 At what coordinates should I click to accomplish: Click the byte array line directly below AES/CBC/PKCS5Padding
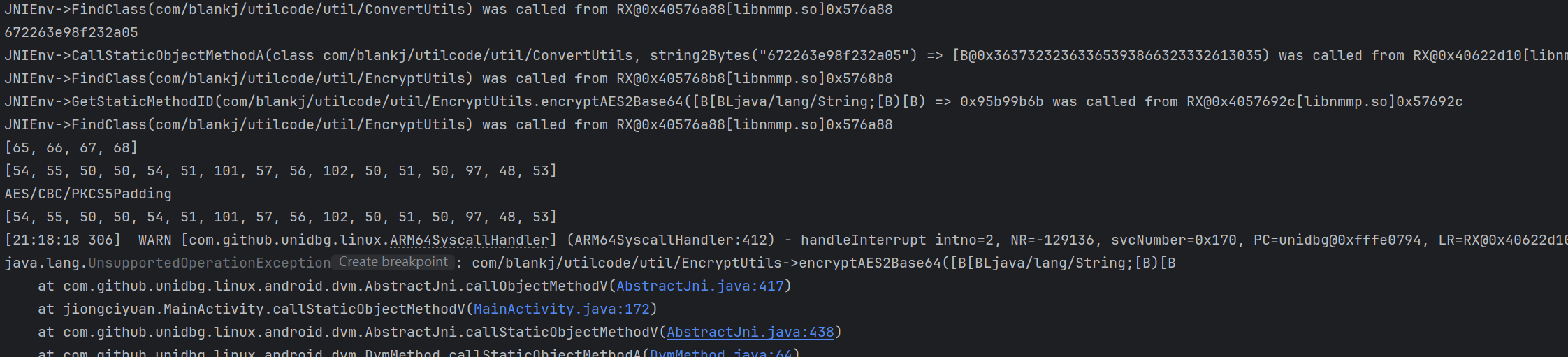280,217
